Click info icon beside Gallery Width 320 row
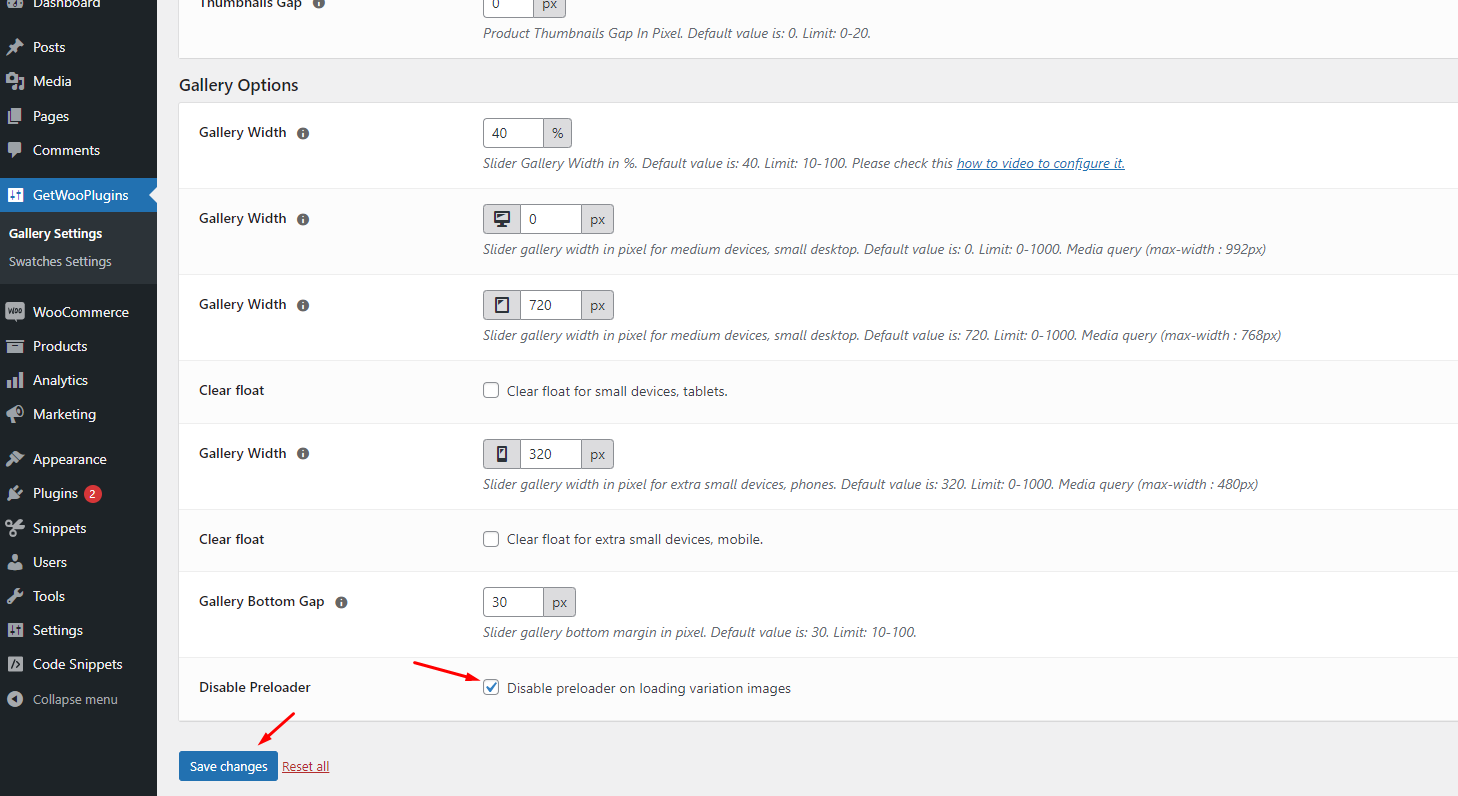This screenshot has height=796, width=1458. click(x=303, y=454)
